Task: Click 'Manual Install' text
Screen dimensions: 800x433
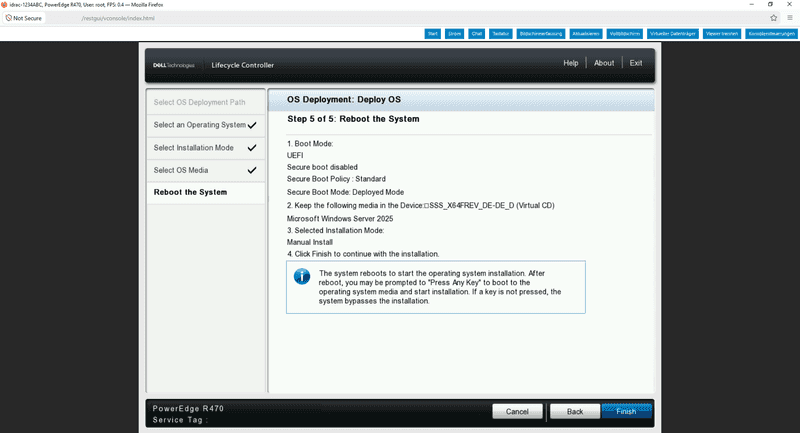Action: pos(310,242)
